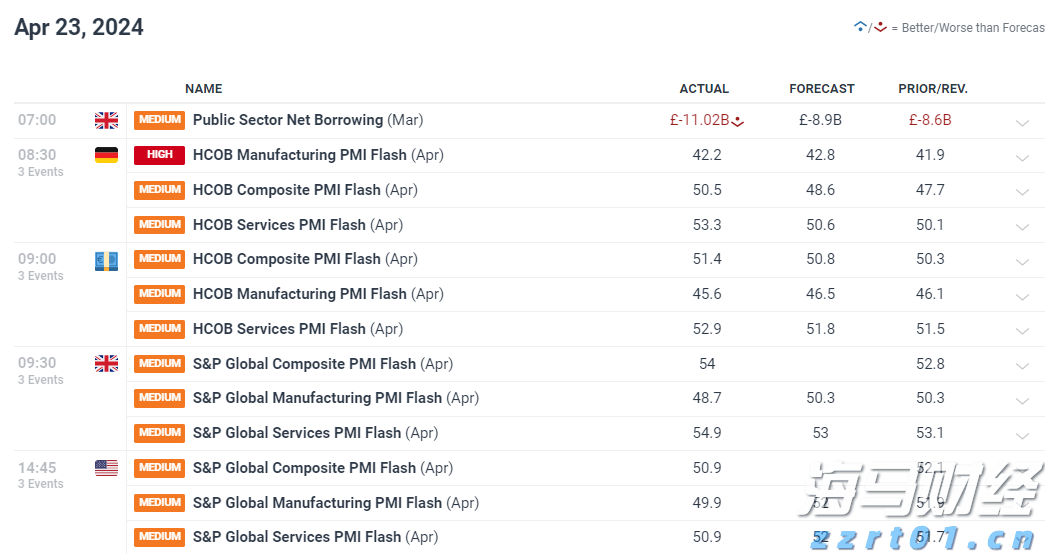This screenshot has width=1045, height=554.
Task: Click the ACTUAL column header
Action: point(704,89)
